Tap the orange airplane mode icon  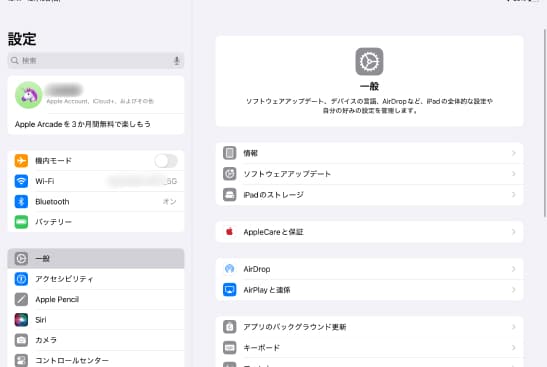(x=21, y=161)
